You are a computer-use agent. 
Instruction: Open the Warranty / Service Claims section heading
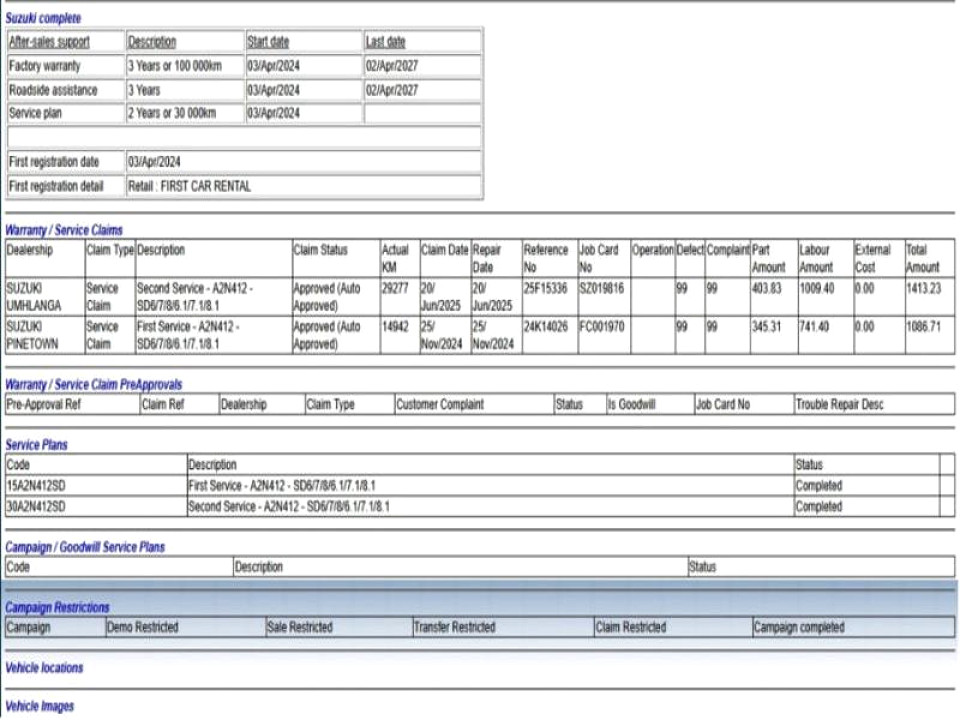coord(64,230)
